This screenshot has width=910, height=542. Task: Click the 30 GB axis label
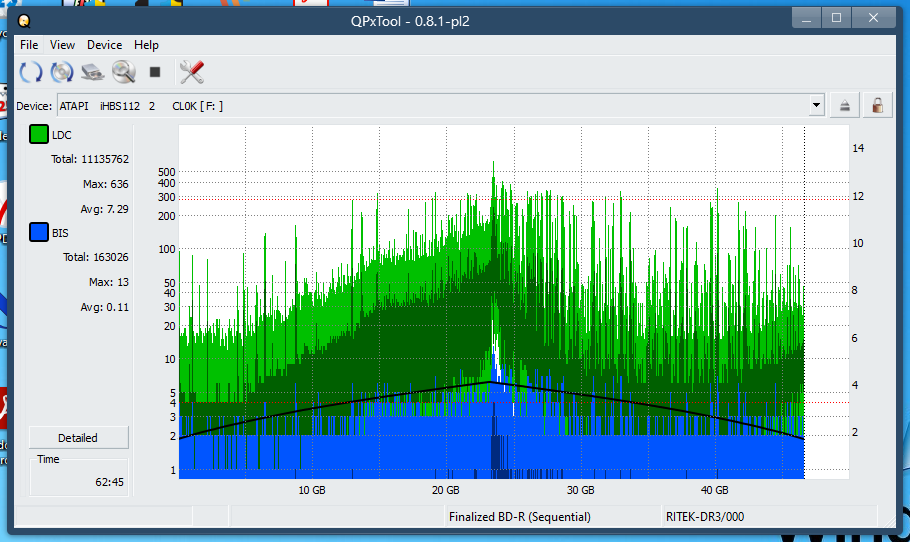580,490
